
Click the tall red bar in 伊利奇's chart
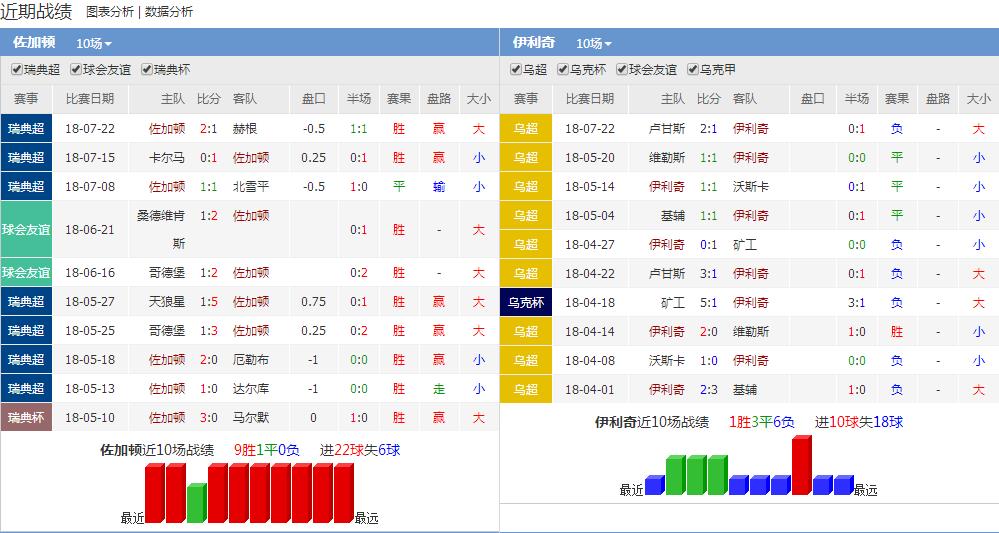[801, 465]
